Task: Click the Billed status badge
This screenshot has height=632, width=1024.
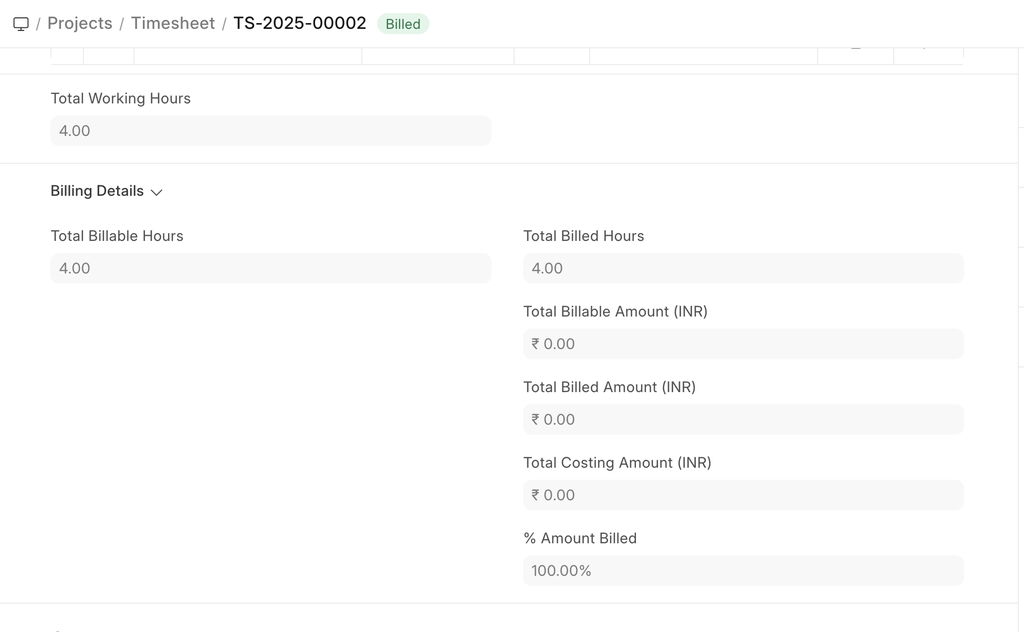Action: point(403,24)
